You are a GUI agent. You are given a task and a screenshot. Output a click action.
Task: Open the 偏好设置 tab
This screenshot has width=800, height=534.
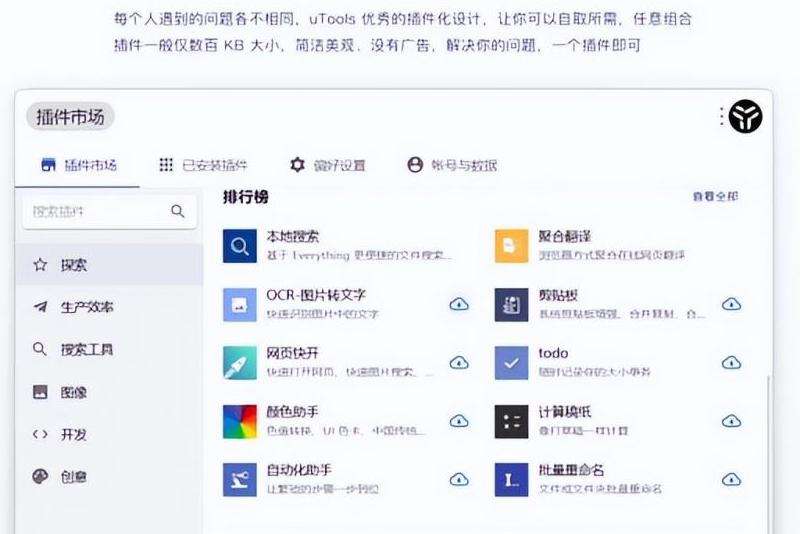tap(328, 165)
